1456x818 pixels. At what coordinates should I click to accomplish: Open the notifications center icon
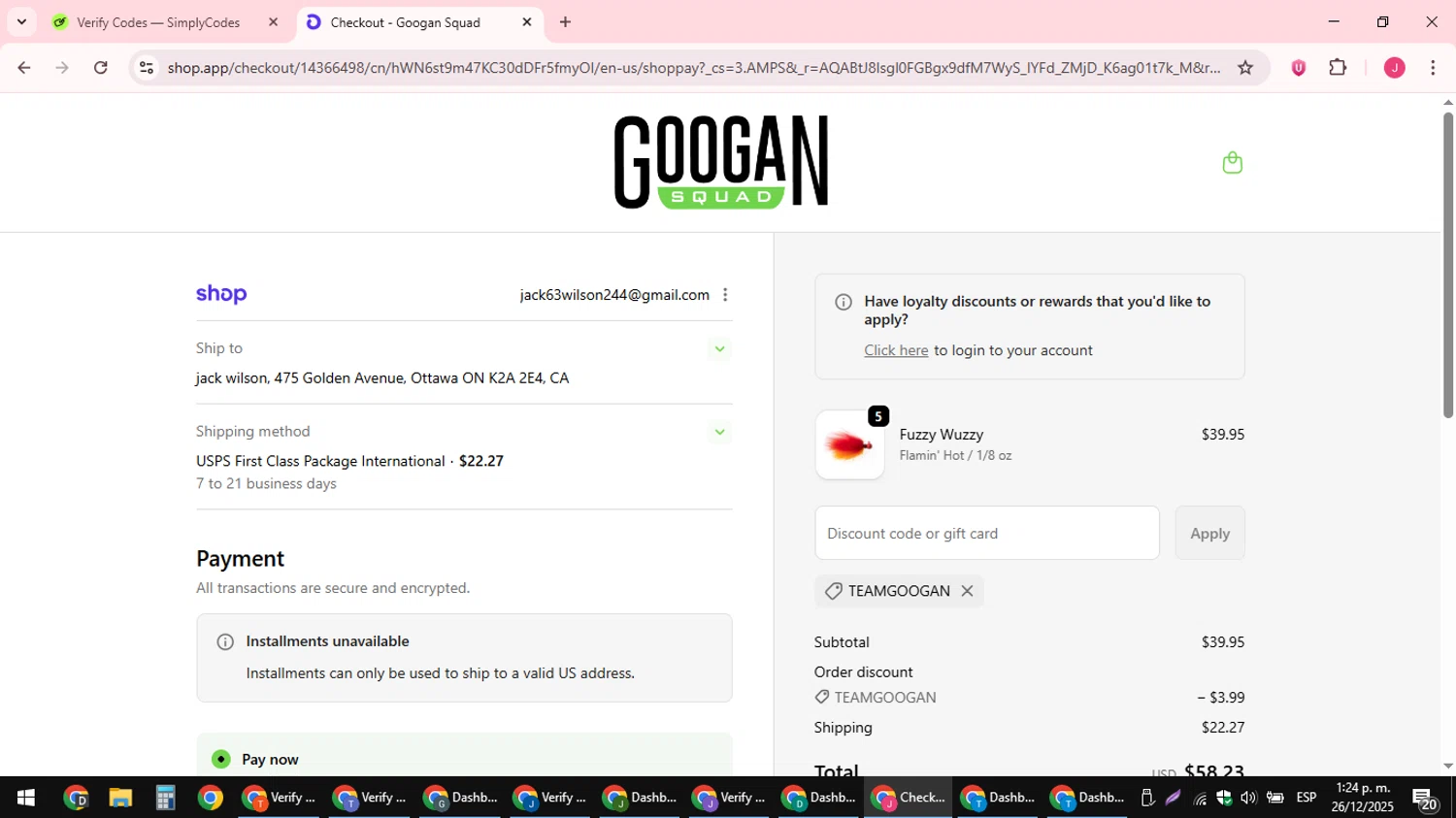[x=1425, y=799]
